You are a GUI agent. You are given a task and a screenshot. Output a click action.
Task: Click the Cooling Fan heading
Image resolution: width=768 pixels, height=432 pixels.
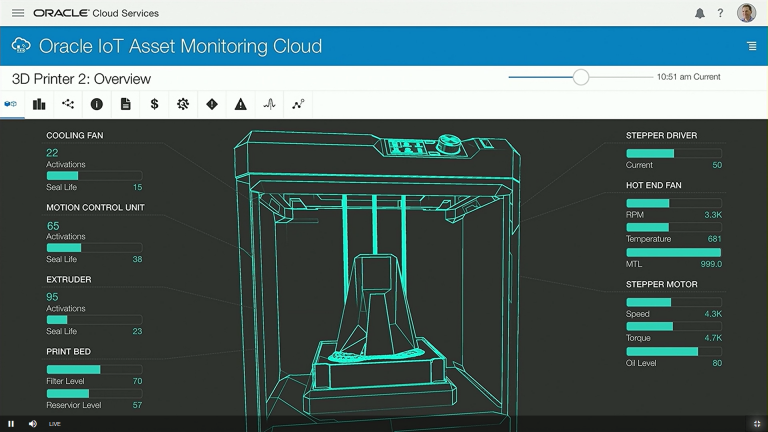(74, 135)
